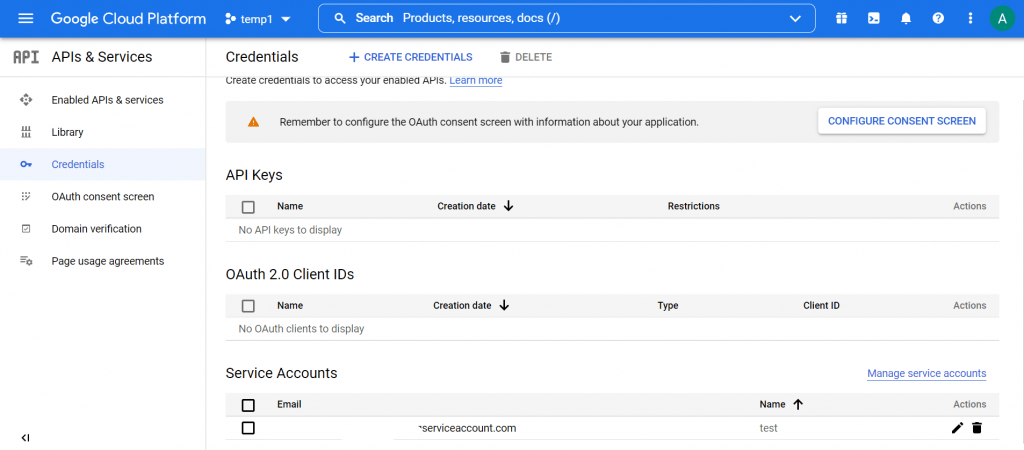Click the API logo icon in sidebar header
Viewport: 1024px width, 450px height.
pyautogui.click(x=26, y=57)
